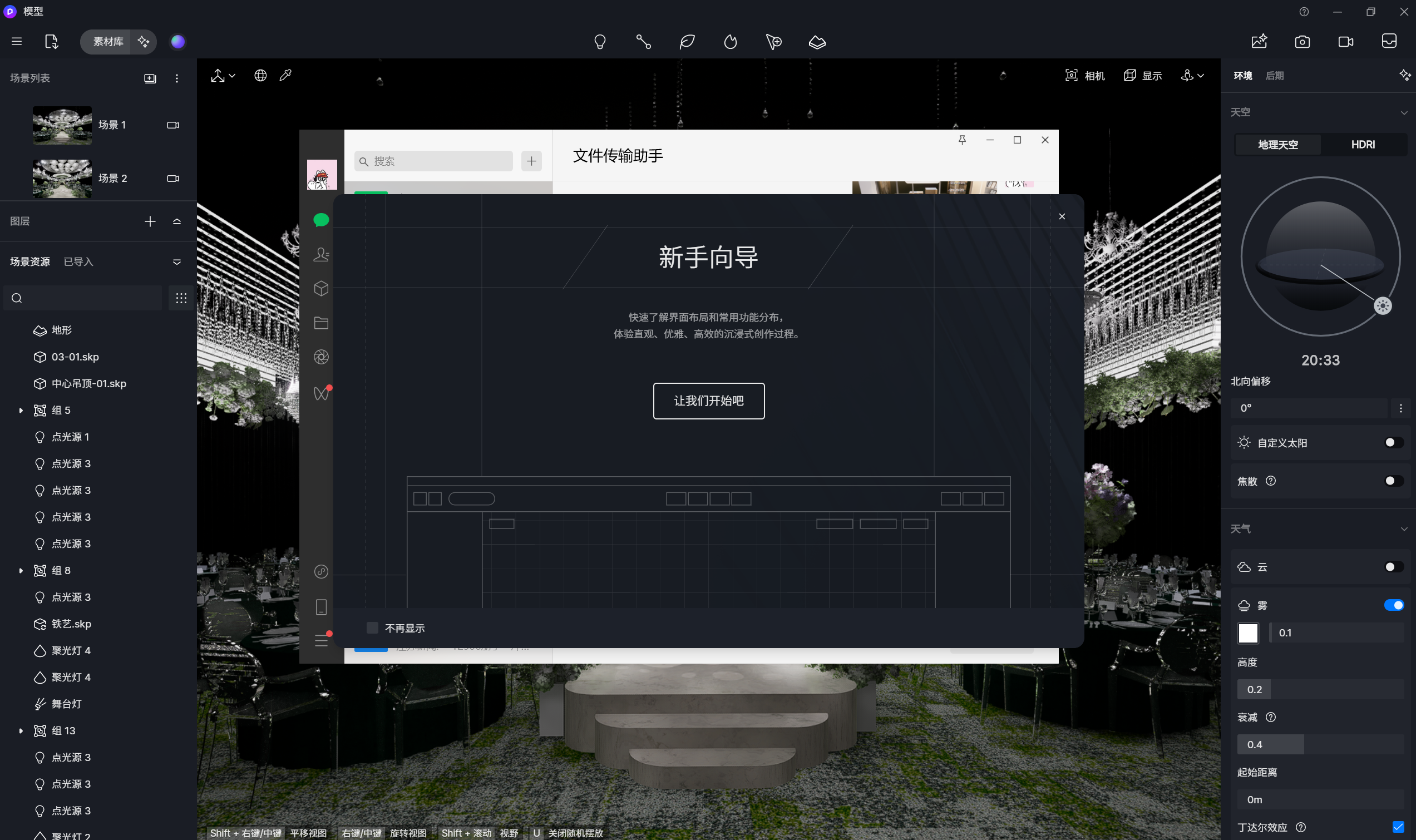Toggle grid view of scene resources
The width and height of the screenshot is (1416, 840).
point(181,298)
